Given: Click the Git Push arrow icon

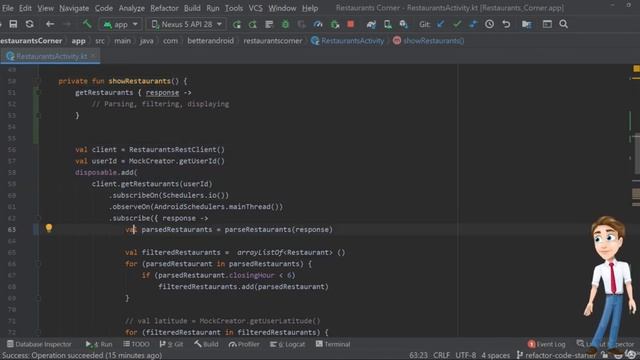Looking at the screenshot, I should click(473, 24).
